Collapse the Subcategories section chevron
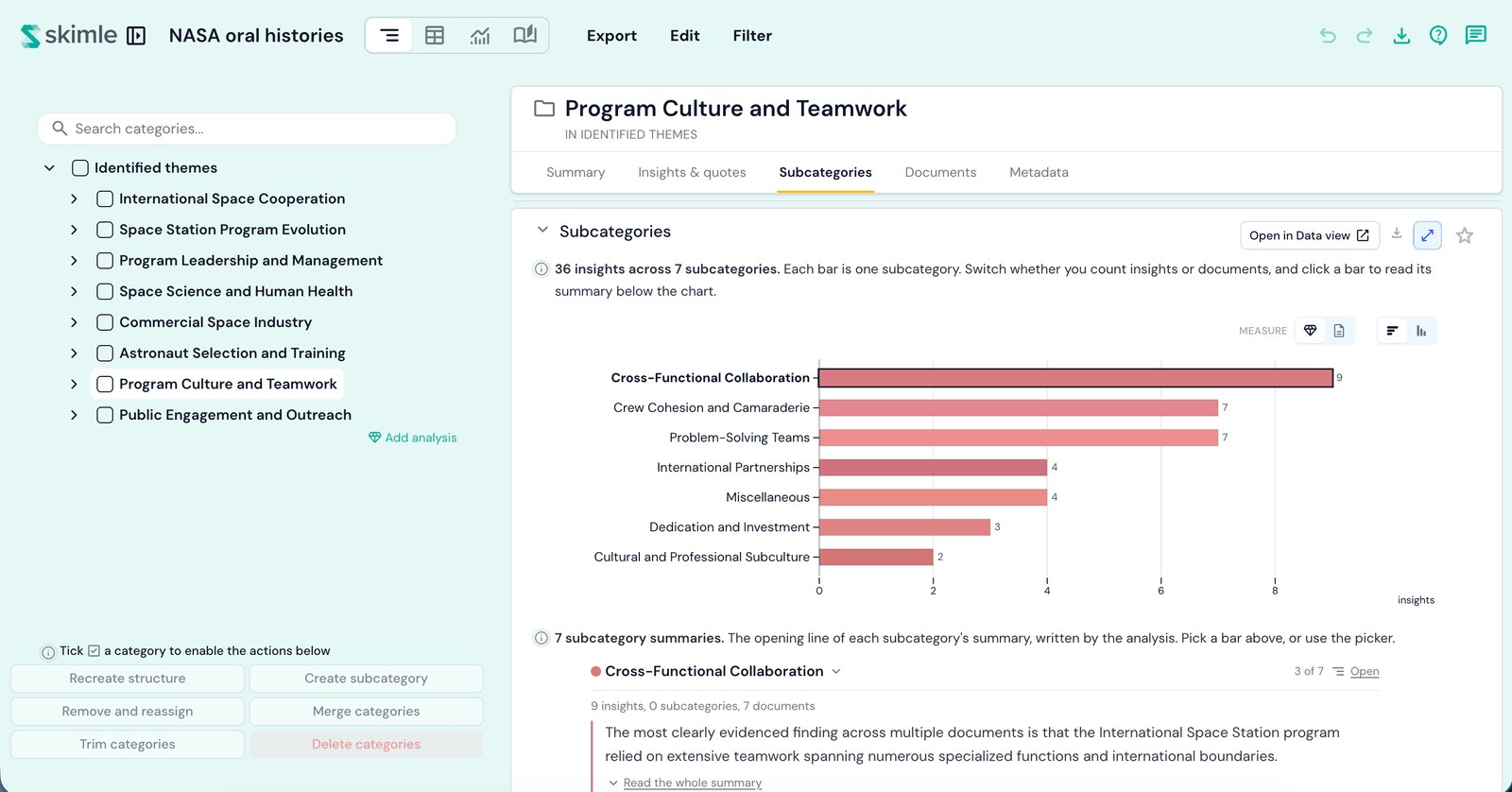The width and height of the screenshot is (1512, 792). (542, 231)
